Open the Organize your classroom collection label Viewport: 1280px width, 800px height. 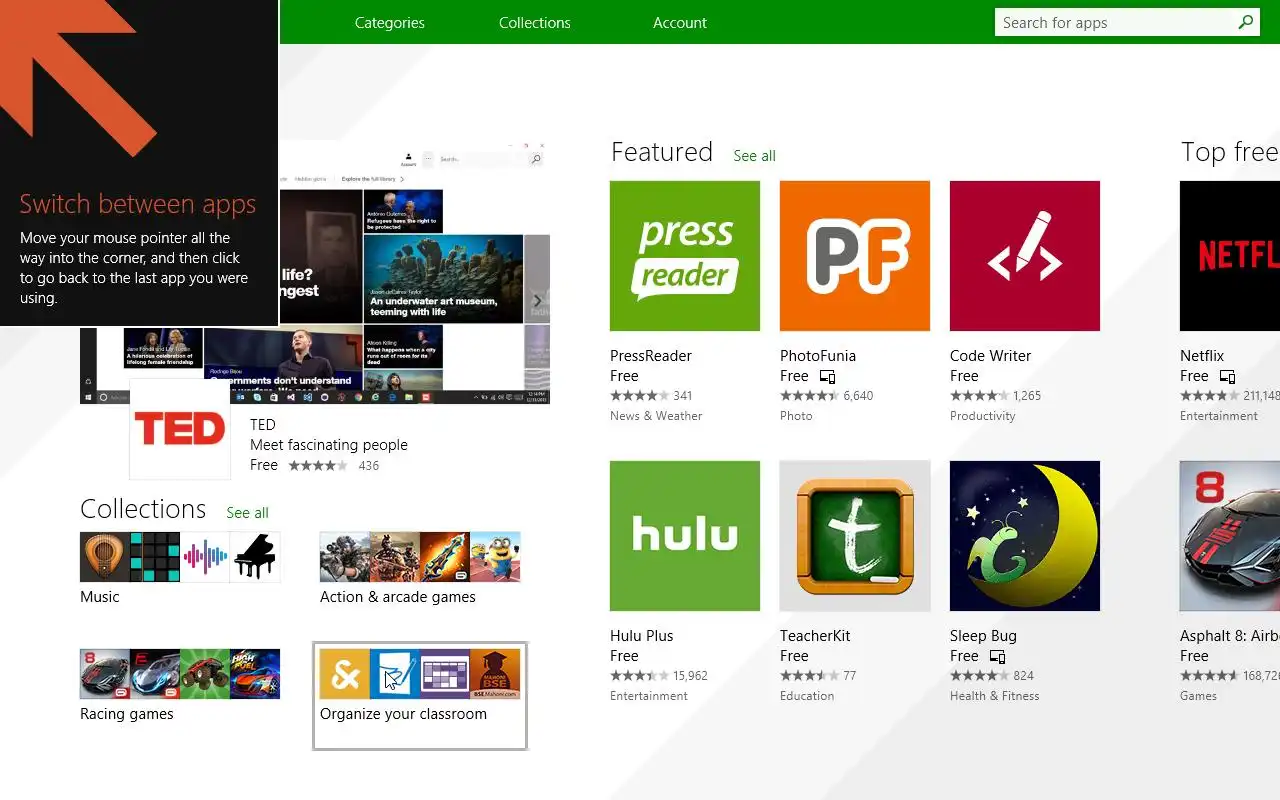click(404, 714)
